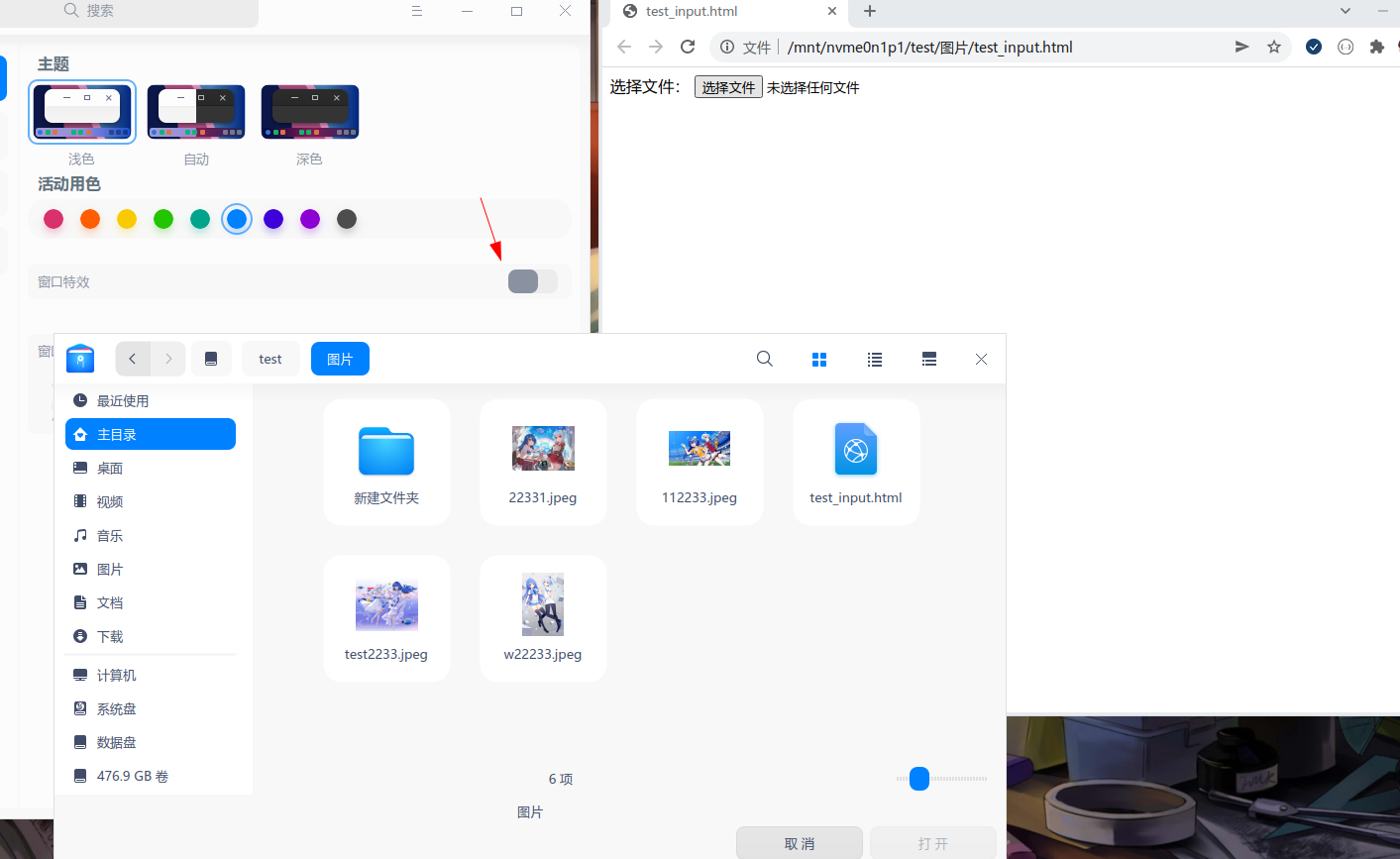
Task: Click the test breadcrumb in path bar
Action: tap(270, 359)
